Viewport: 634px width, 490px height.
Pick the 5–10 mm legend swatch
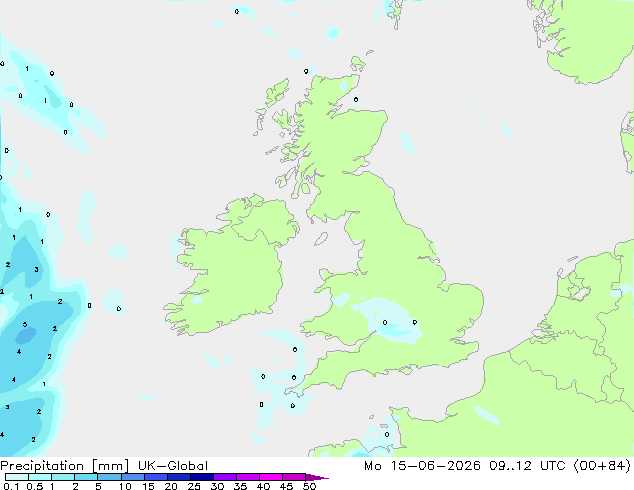tap(109, 477)
